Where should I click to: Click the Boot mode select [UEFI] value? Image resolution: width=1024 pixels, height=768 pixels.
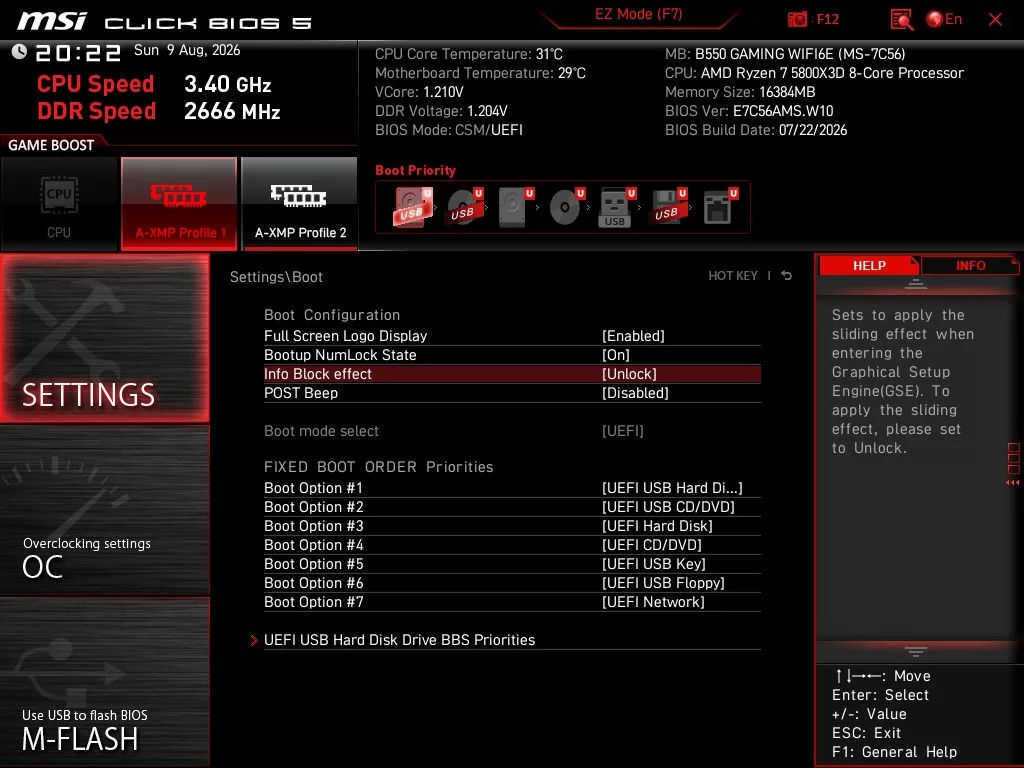(622, 431)
